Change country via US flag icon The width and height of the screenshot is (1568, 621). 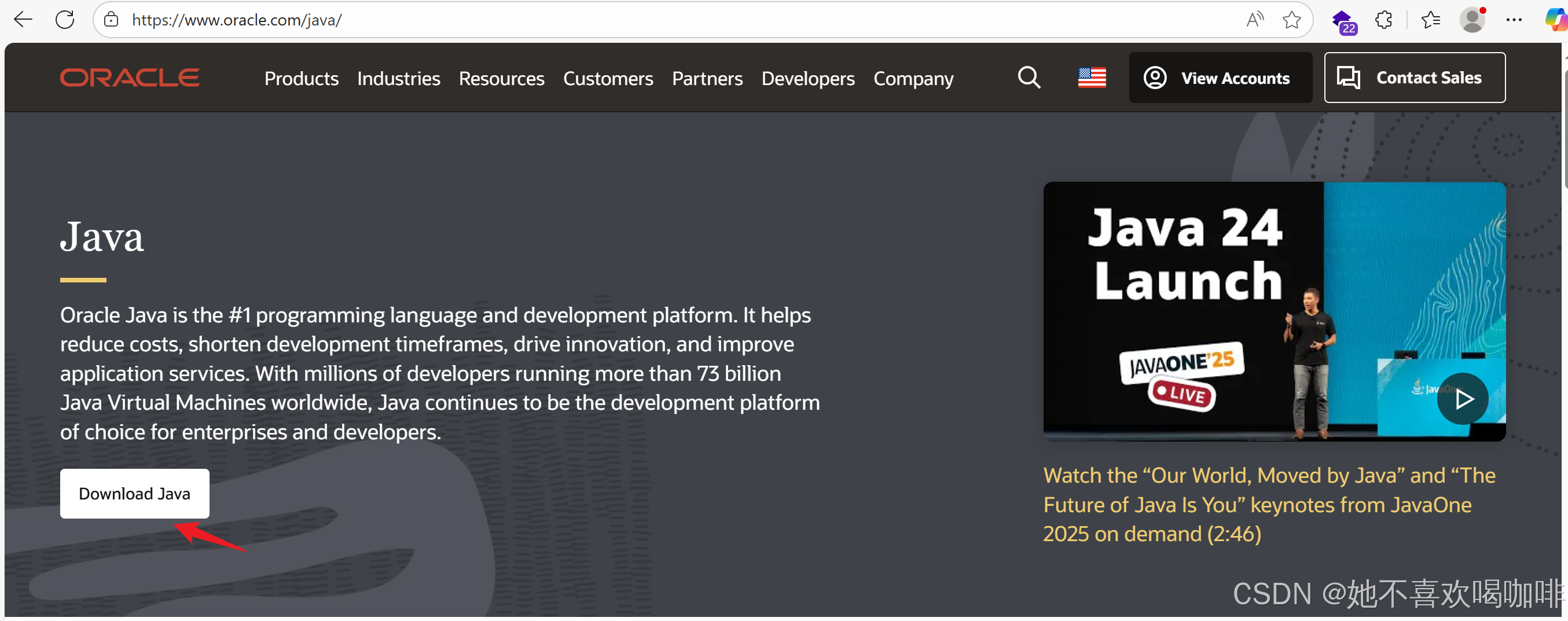pyautogui.click(x=1092, y=78)
